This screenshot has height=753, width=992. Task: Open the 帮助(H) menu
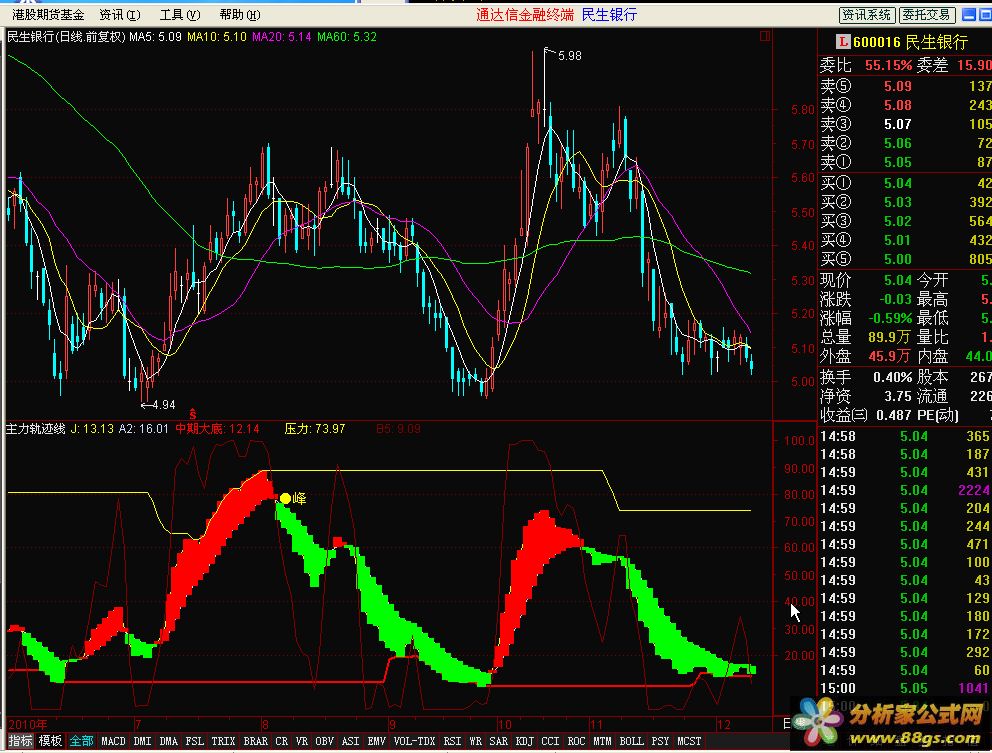240,15
